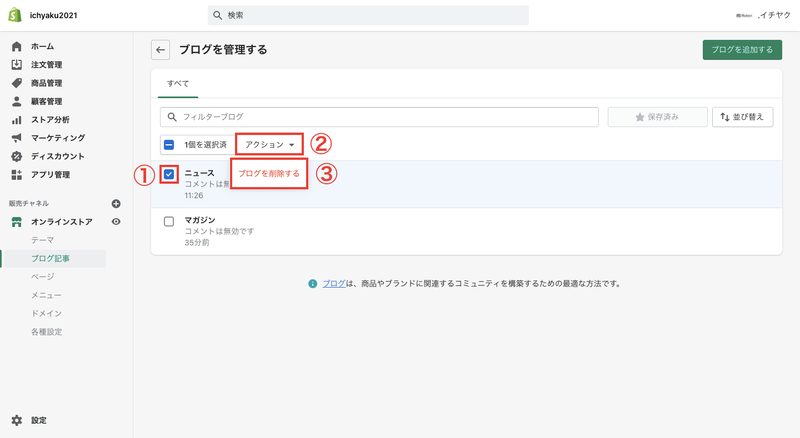
Task: Open 各種設定 in the sidebar
Action: pos(46,332)
